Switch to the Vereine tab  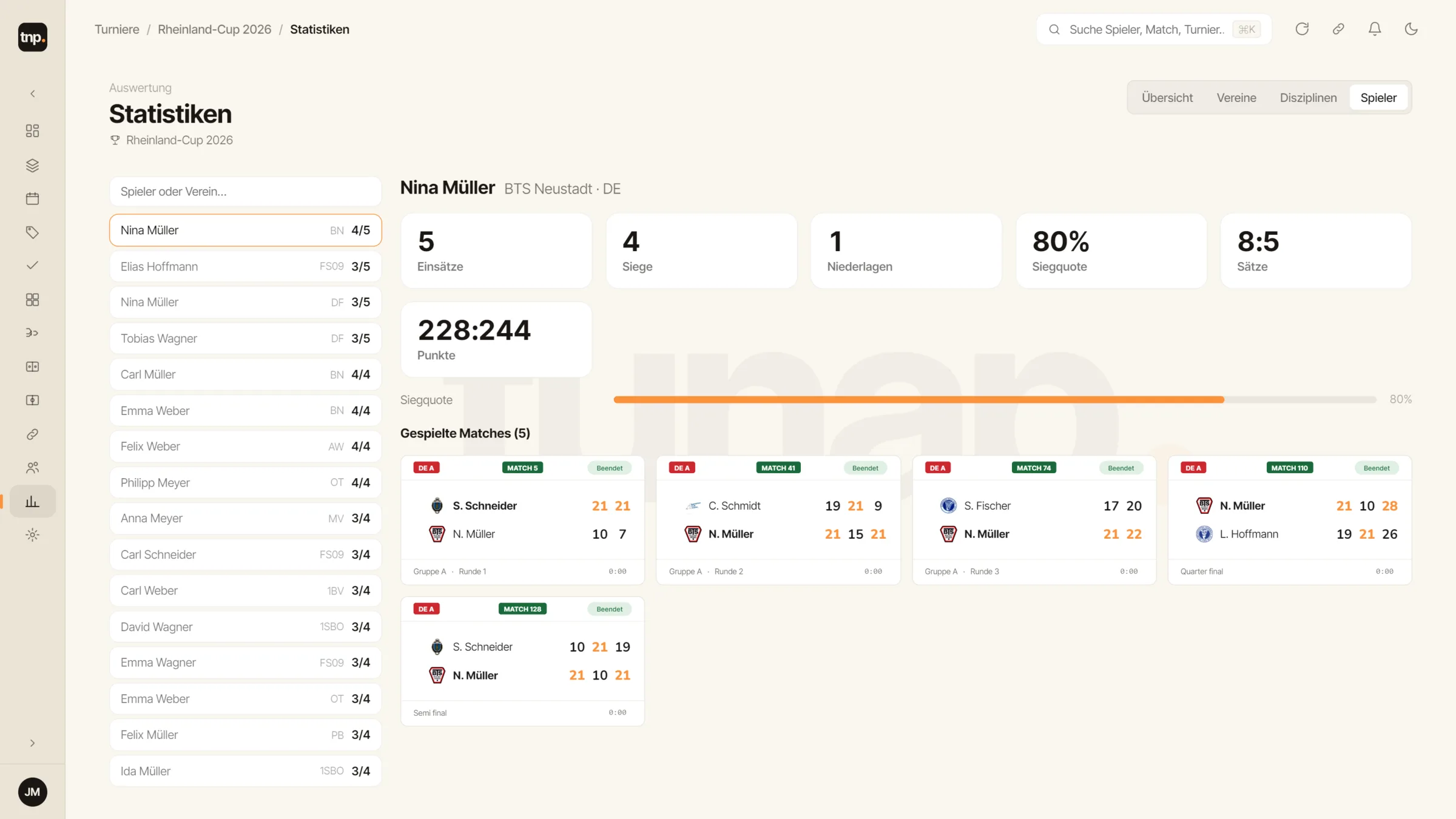point(1236,98)
